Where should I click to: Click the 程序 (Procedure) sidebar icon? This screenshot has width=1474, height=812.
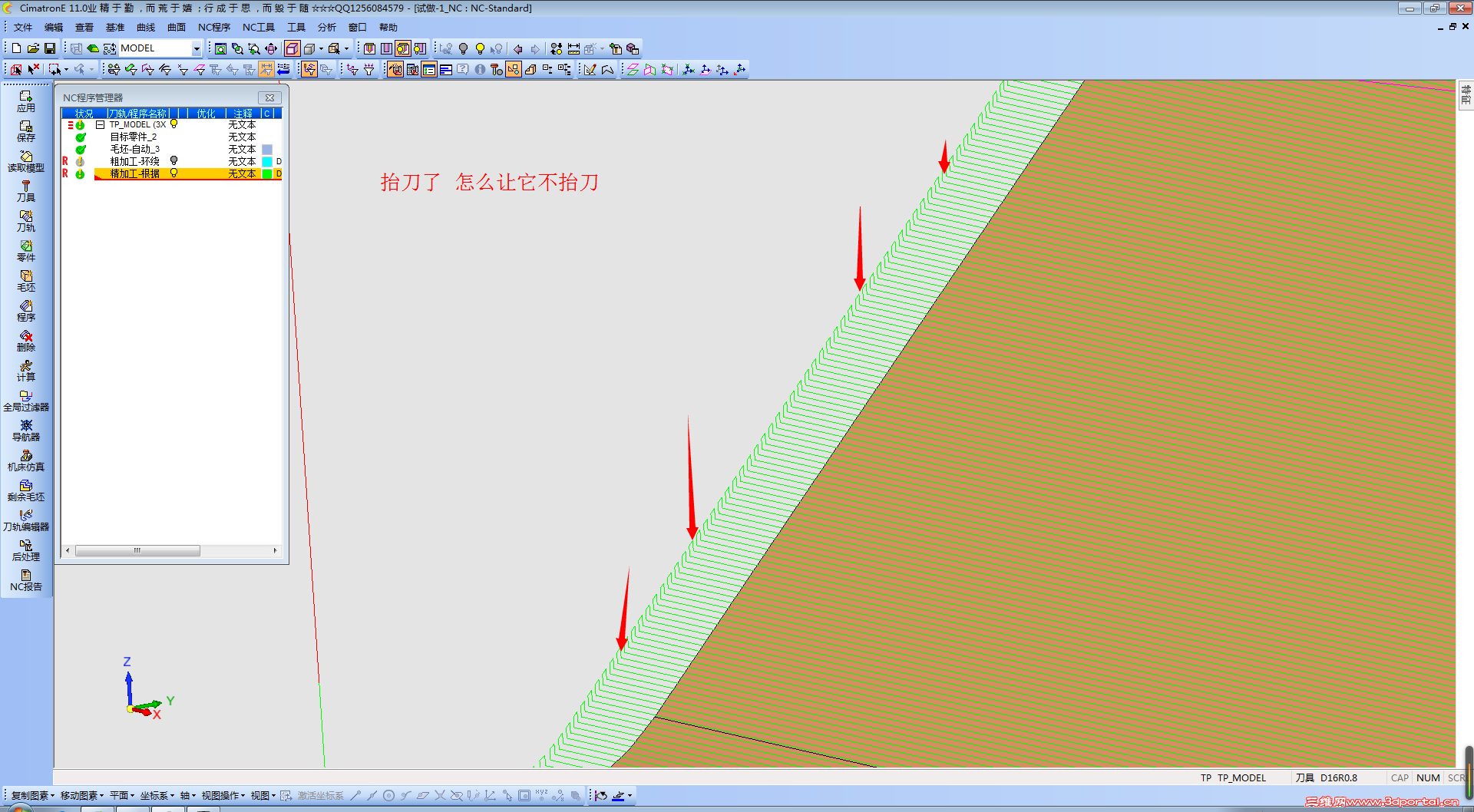(26, 311)
